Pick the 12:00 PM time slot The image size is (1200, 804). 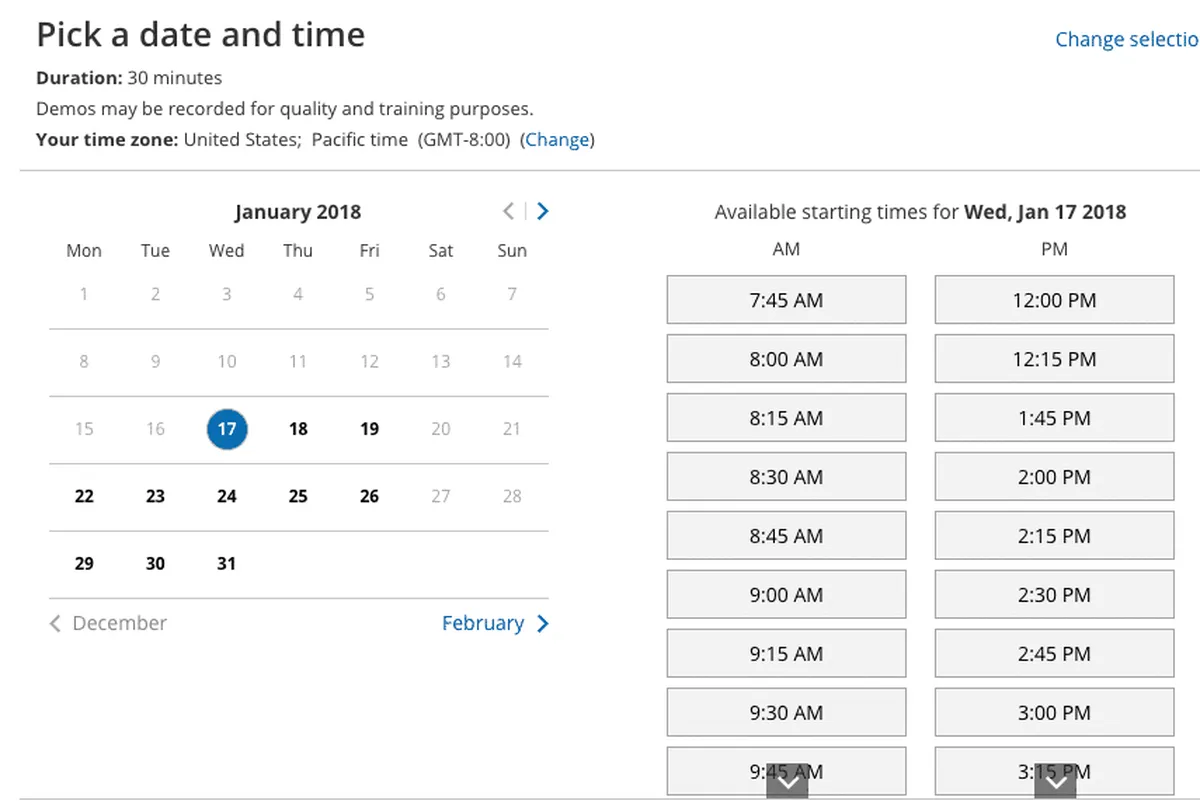(1054, 300)
